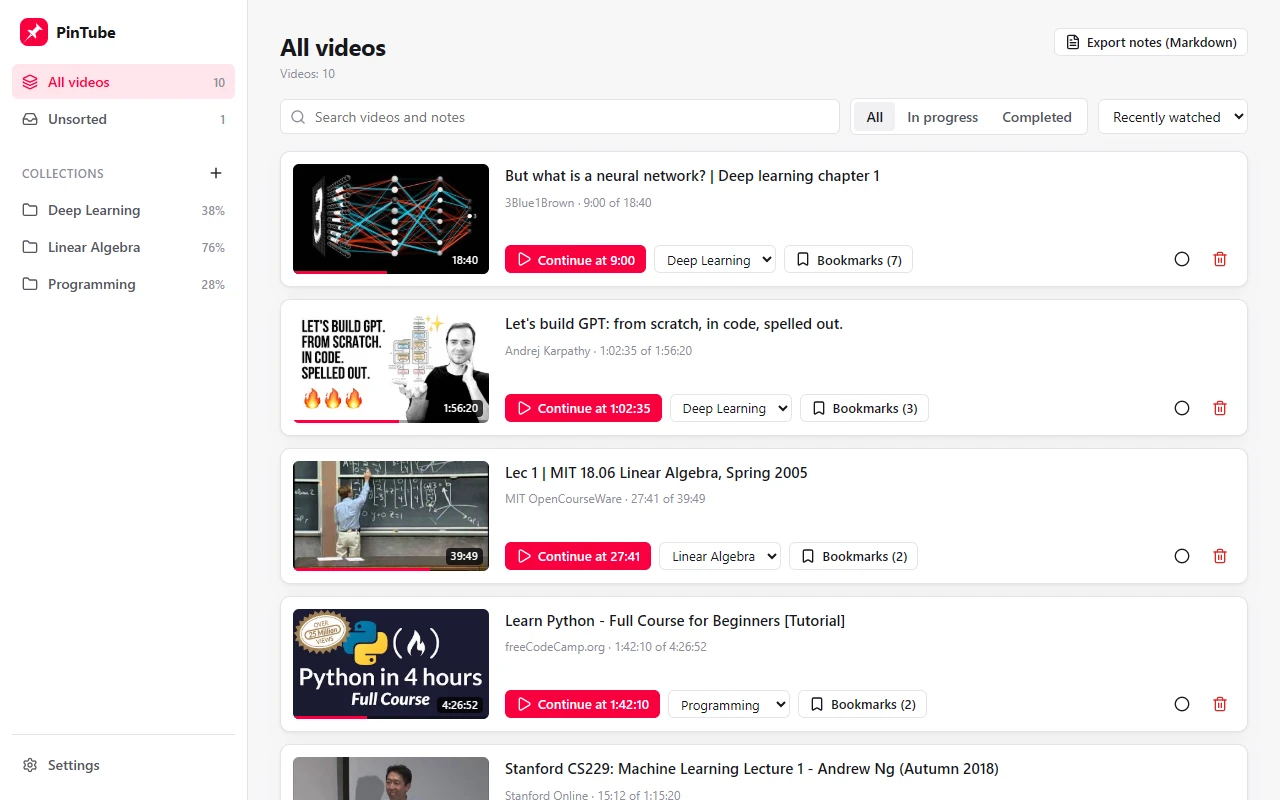The width and height of the screenshot is (1280, 800).
Task: Open the Recently watched sort dropdown
Action: click(x=1173, y=117)
